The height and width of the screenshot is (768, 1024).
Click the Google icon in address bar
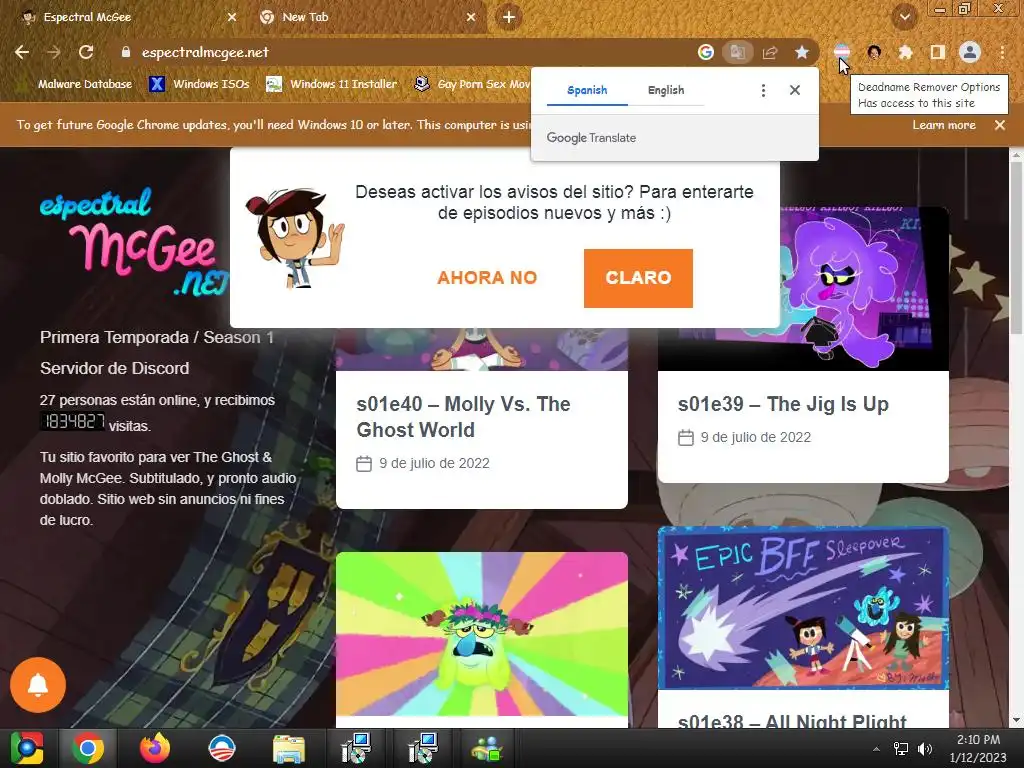pos(705,52)
